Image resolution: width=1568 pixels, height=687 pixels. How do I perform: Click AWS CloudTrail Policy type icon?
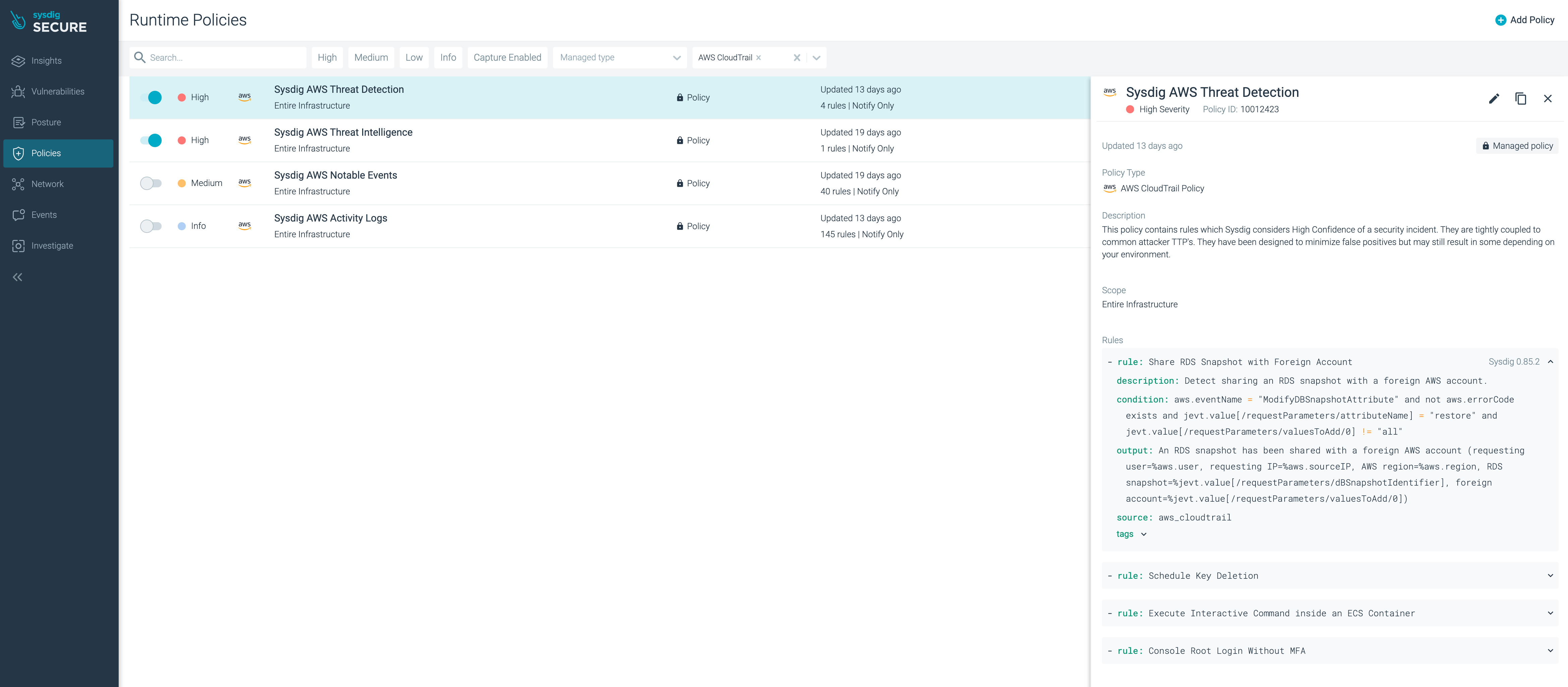(x=1110, y=188)
